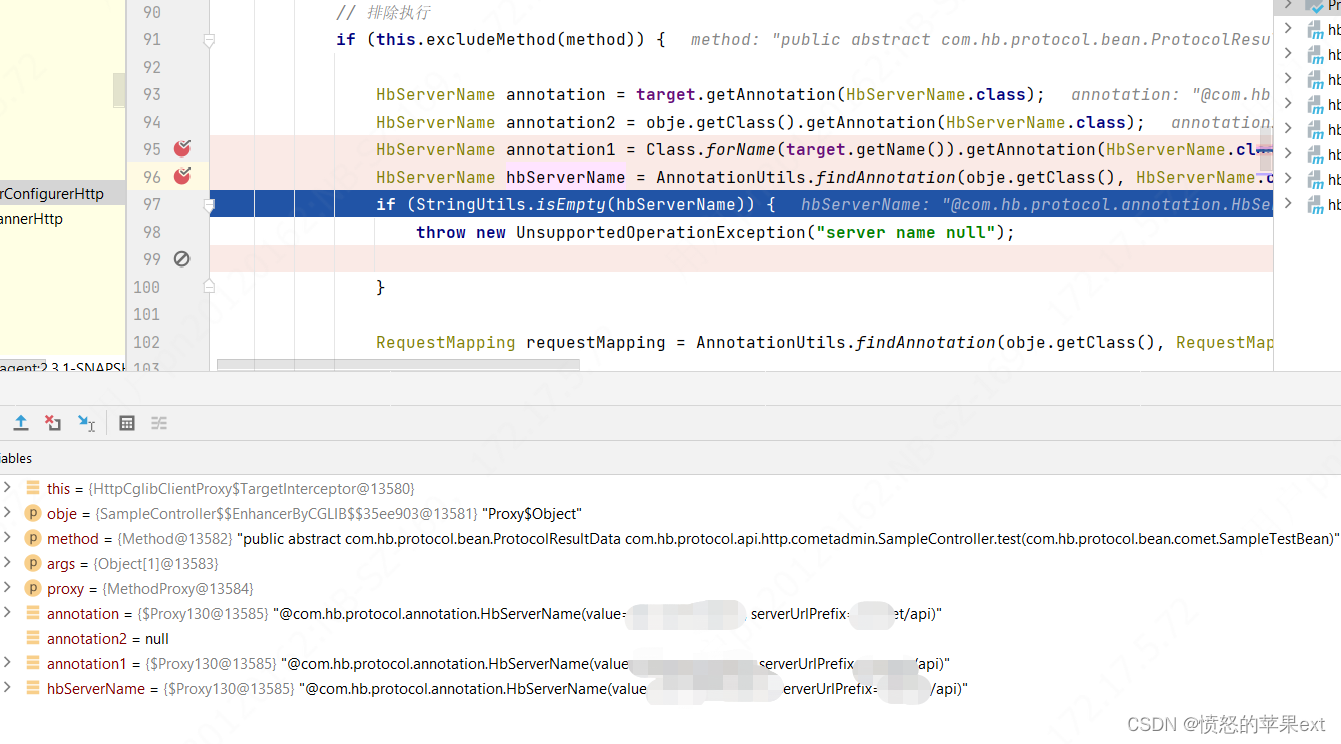Click the fold end marker at line 100
Viewport: 1341px width, 744px height.
tap(209, 287)
